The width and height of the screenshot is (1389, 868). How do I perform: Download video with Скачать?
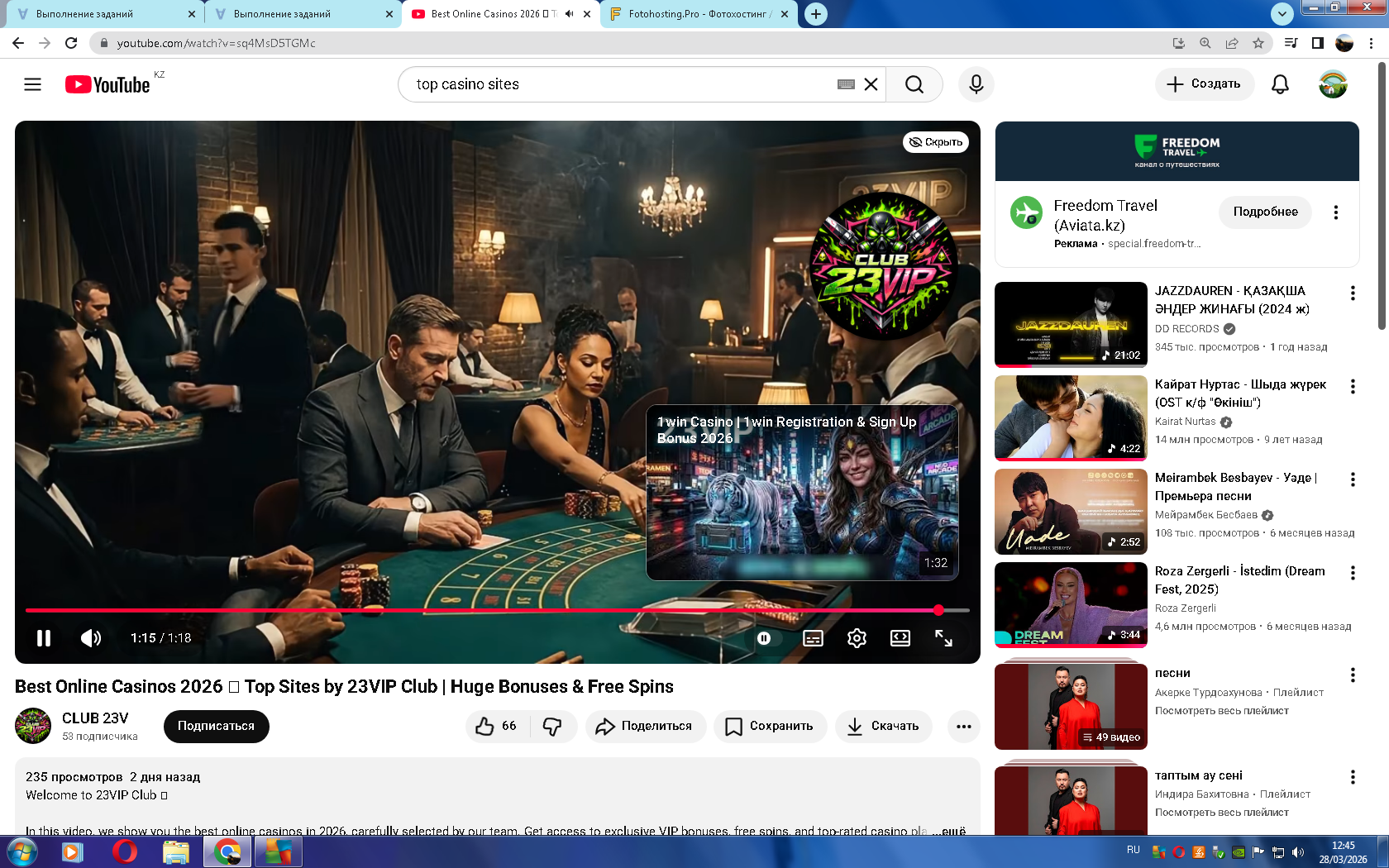coord(883,726)
